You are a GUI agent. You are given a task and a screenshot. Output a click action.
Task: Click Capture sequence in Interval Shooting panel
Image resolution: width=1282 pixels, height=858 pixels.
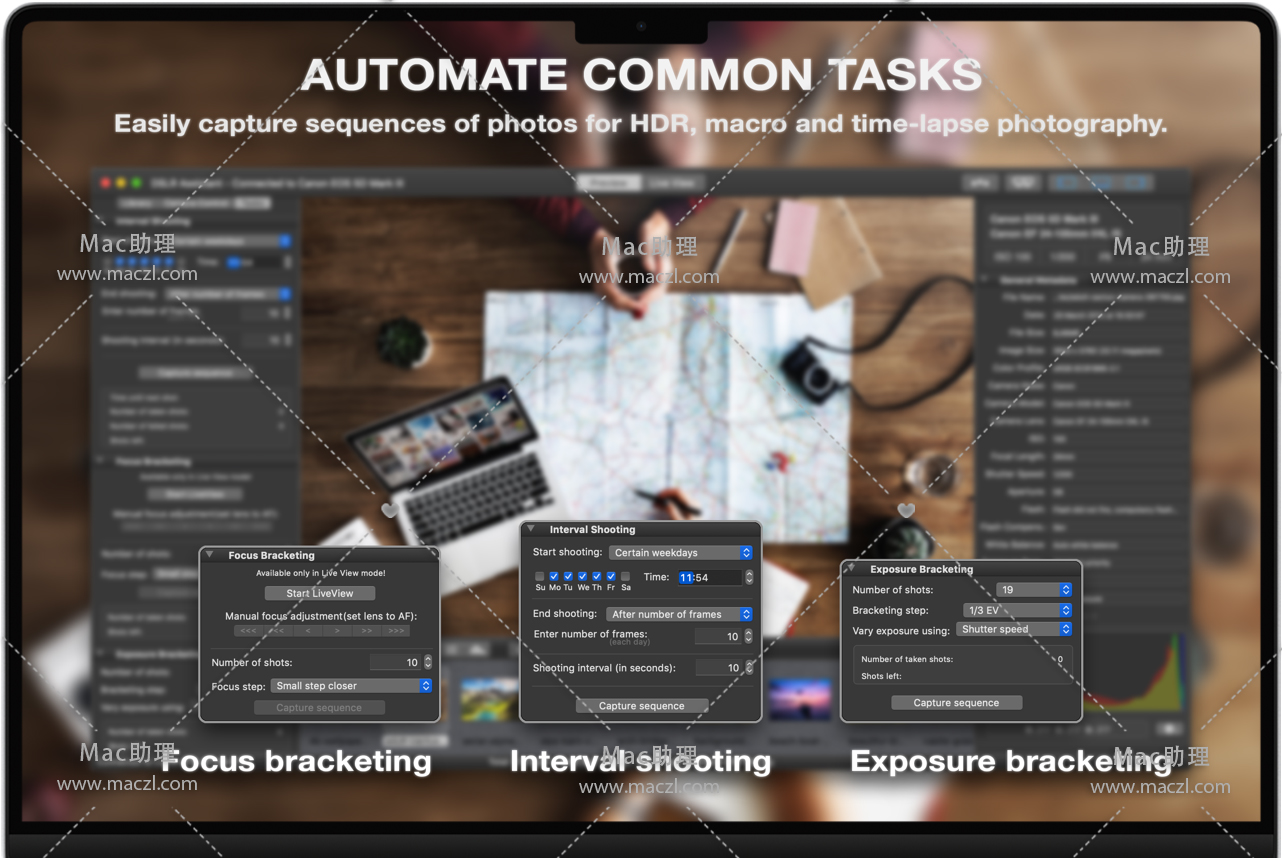pos(642,706)
